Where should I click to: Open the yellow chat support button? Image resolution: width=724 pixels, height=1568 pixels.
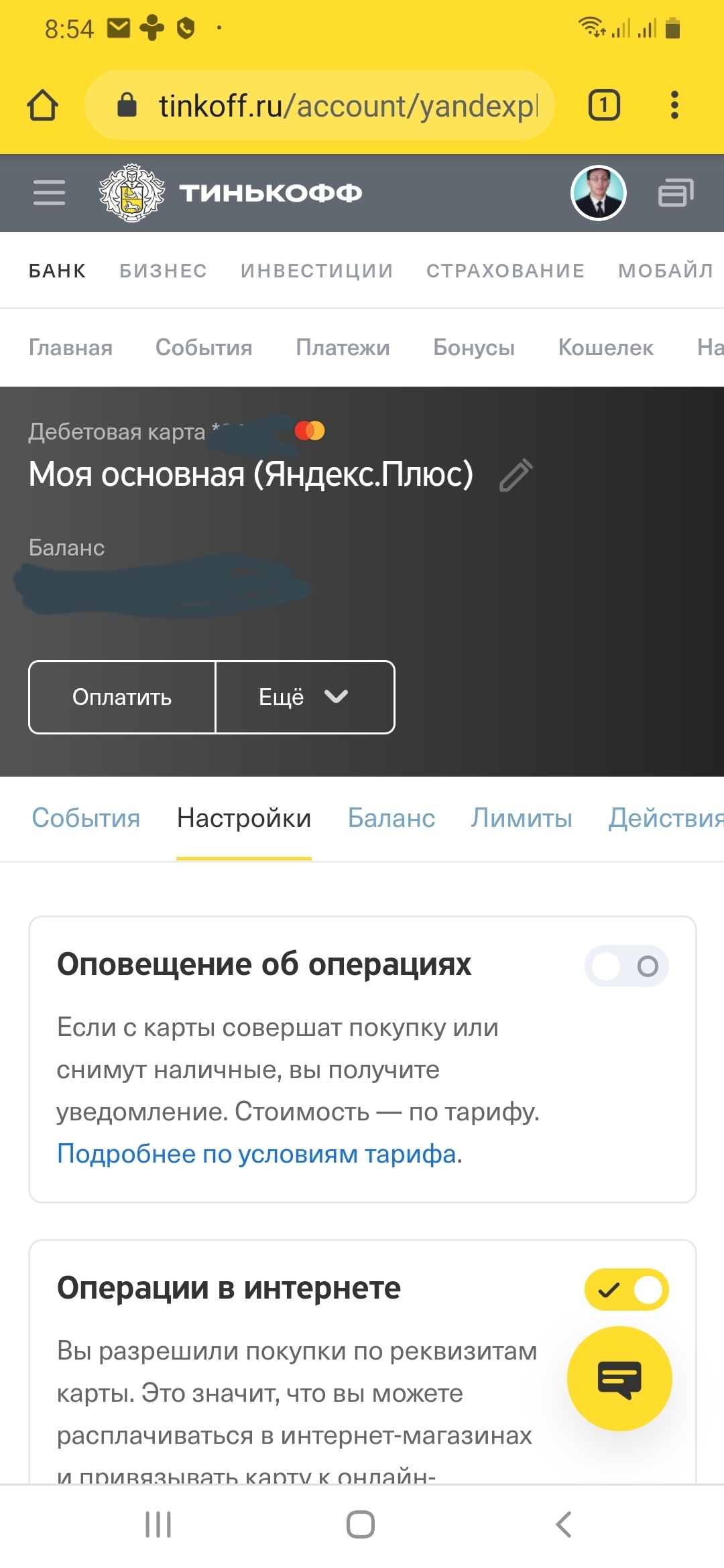[x=619, y=1378]
